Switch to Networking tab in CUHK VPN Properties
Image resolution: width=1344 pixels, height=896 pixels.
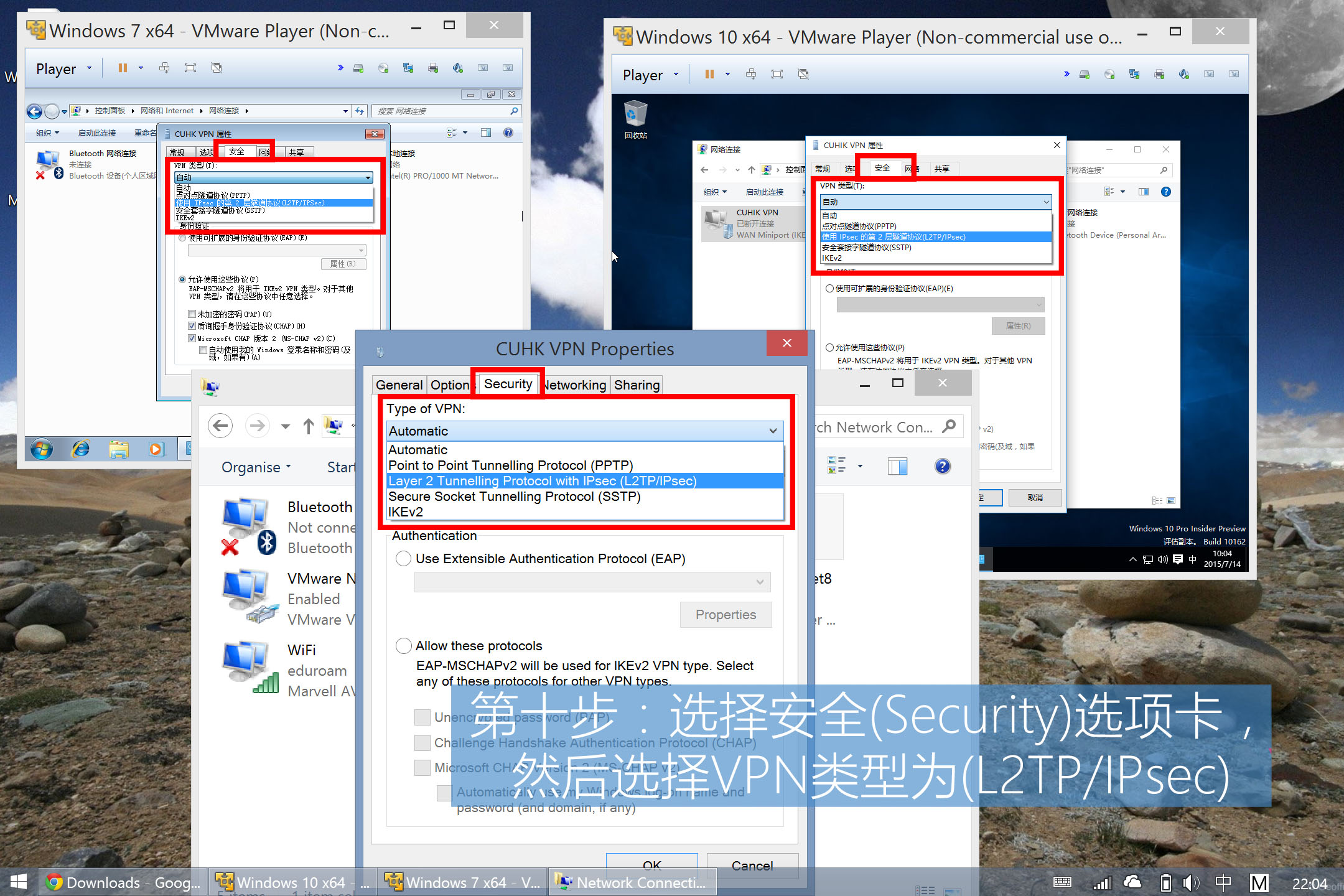[x=575, y=385]
